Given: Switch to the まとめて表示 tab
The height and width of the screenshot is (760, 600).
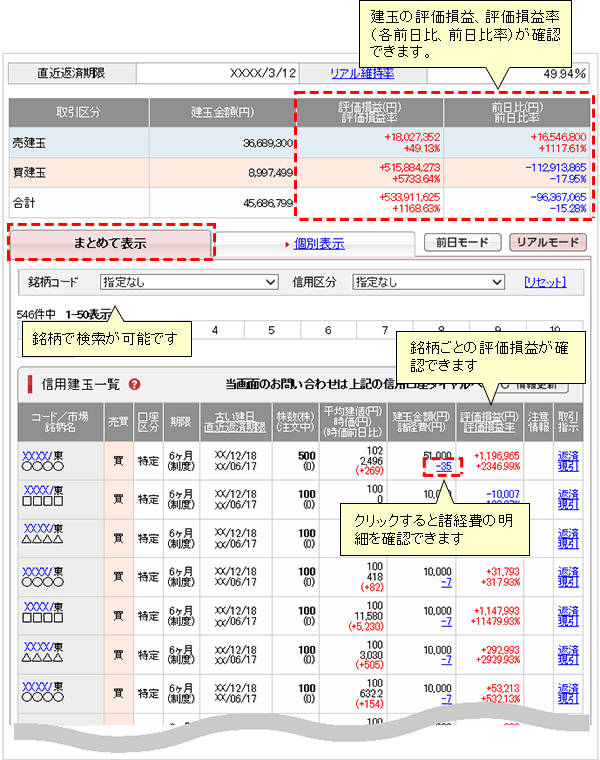Looking at the screenshot, I should point(111,243).
